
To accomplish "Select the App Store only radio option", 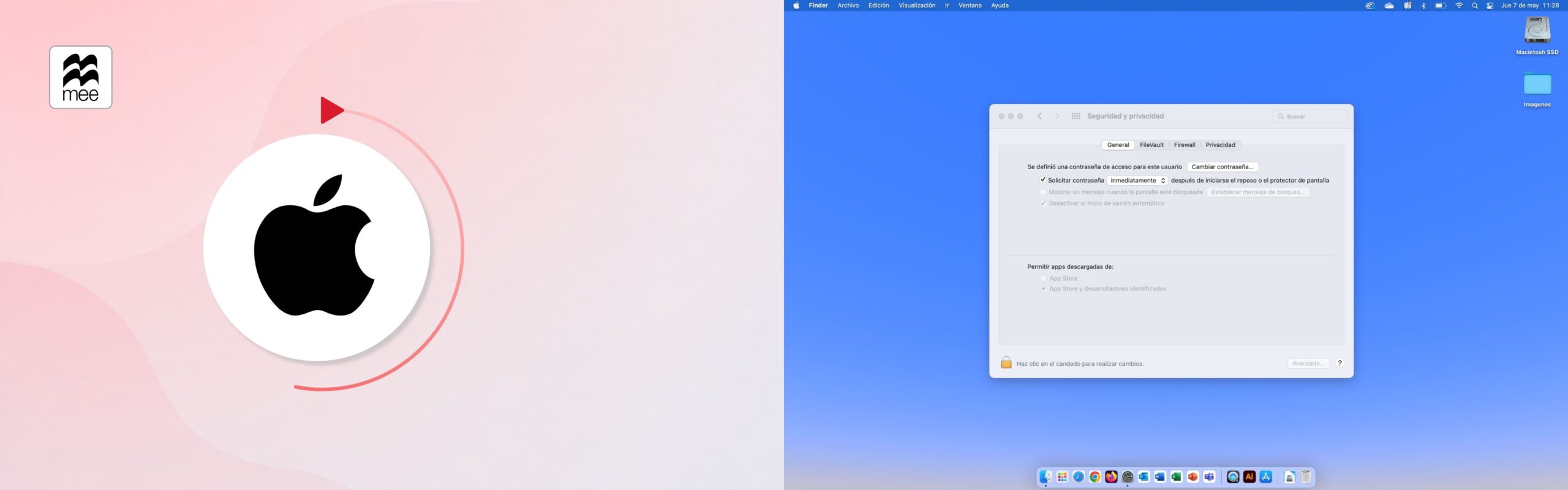I will [1043, 278].
